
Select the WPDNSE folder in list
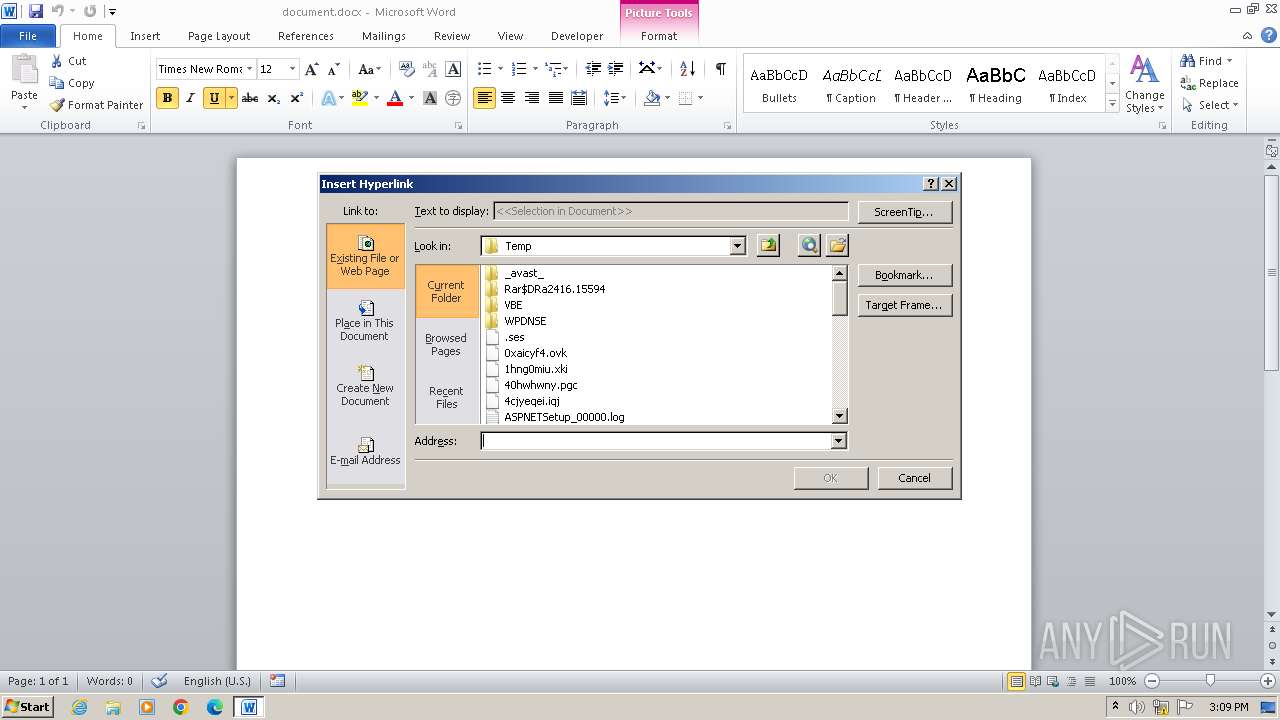click(525, 321)
